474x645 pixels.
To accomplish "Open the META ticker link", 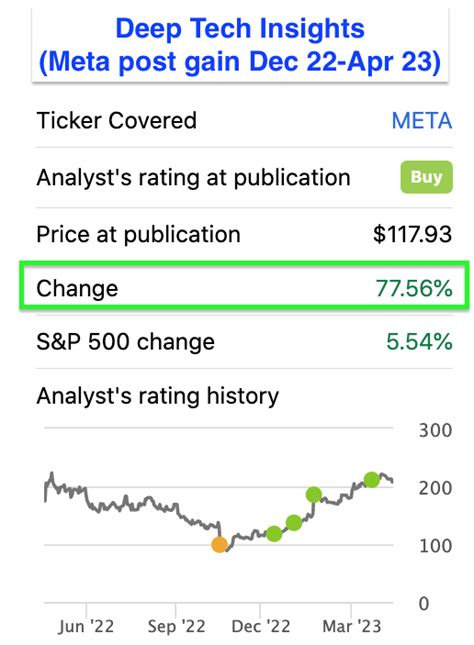I will point(422,121).
